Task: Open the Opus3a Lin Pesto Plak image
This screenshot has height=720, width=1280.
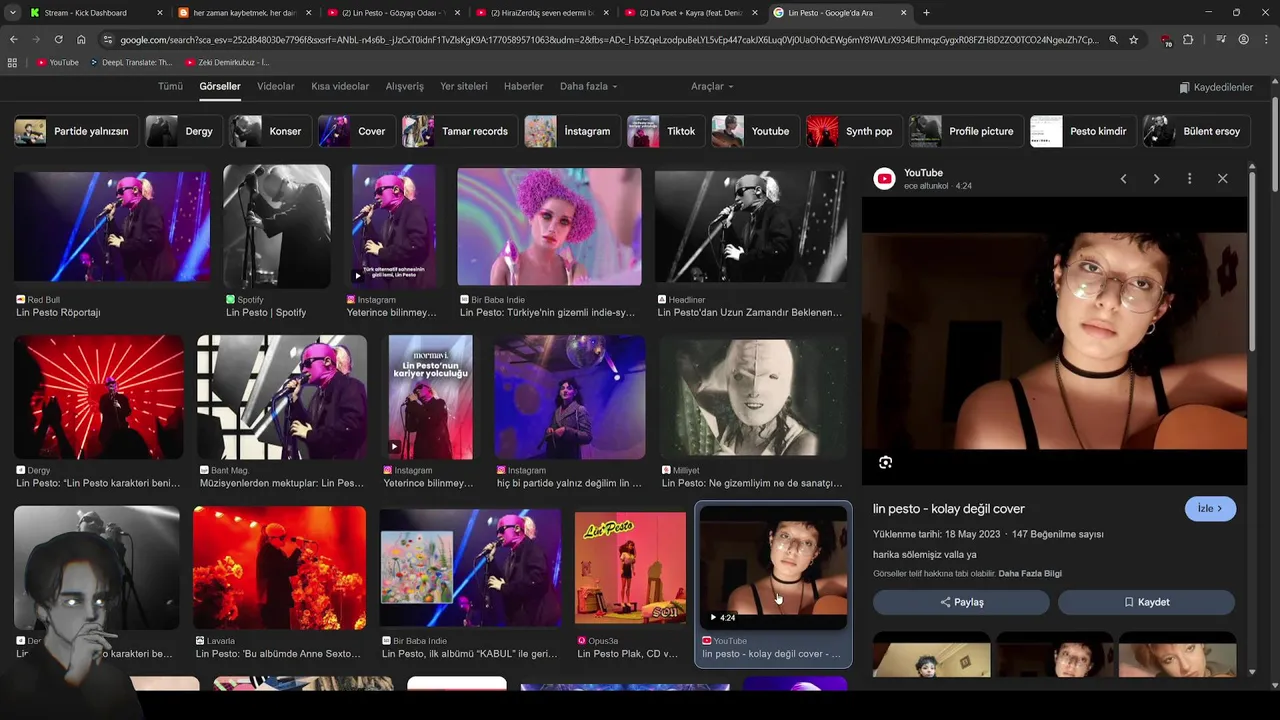Action: [630, 568]
